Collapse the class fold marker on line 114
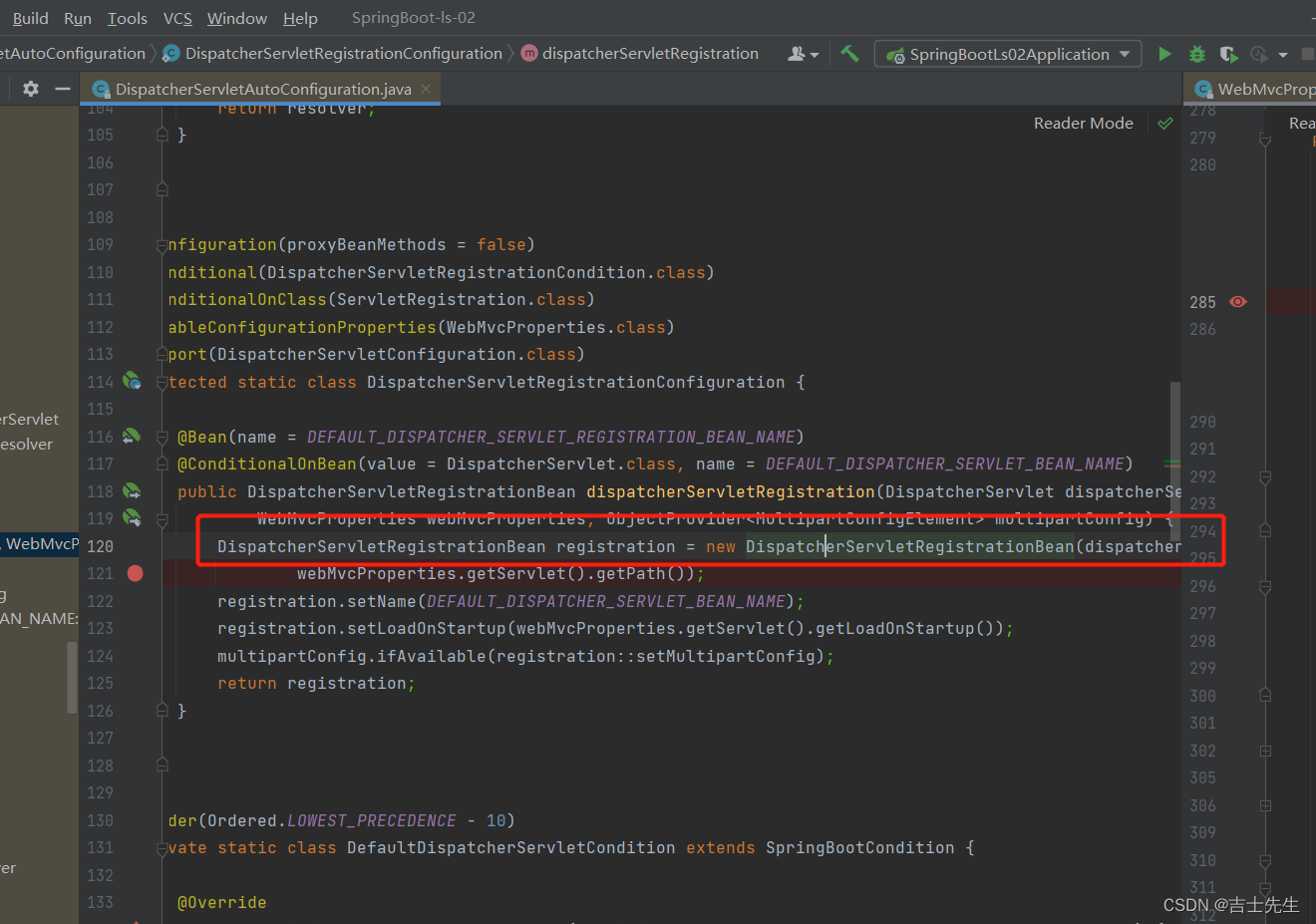1316x924 pixels. click(x=162, y=382)
